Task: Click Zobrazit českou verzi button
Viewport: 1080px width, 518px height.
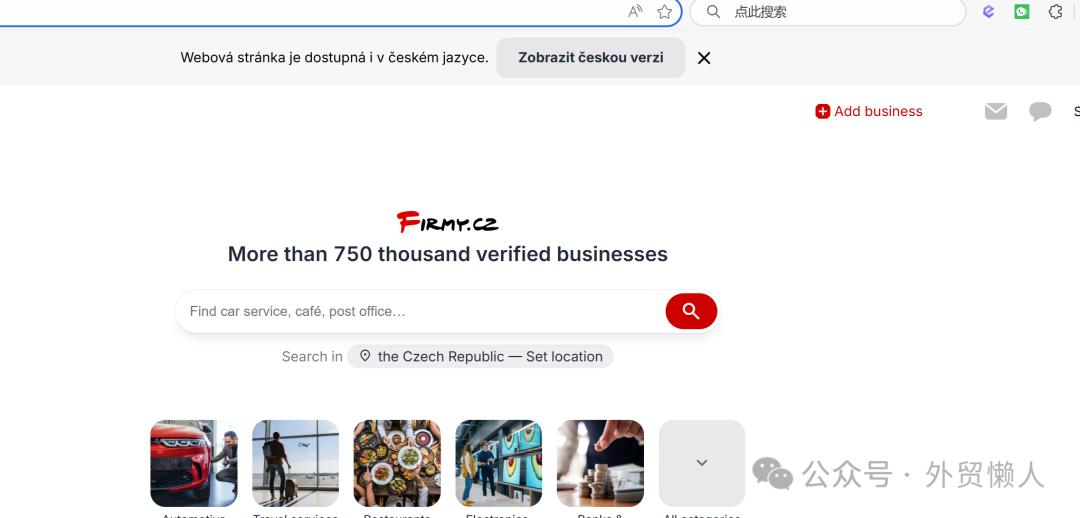Action: 591,58
